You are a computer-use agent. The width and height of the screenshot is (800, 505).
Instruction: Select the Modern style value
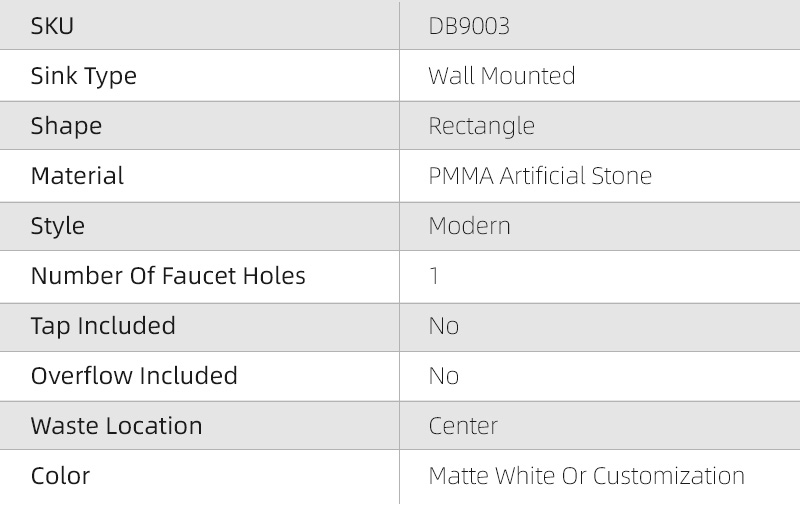click(x=469, y=226)
